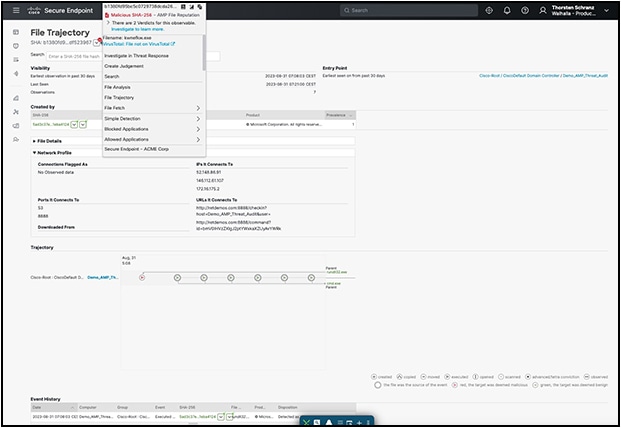Click the 5ad3c37e SHA link under Created by
The height and width of the screenshot is (428, 621).
(51, 125)
